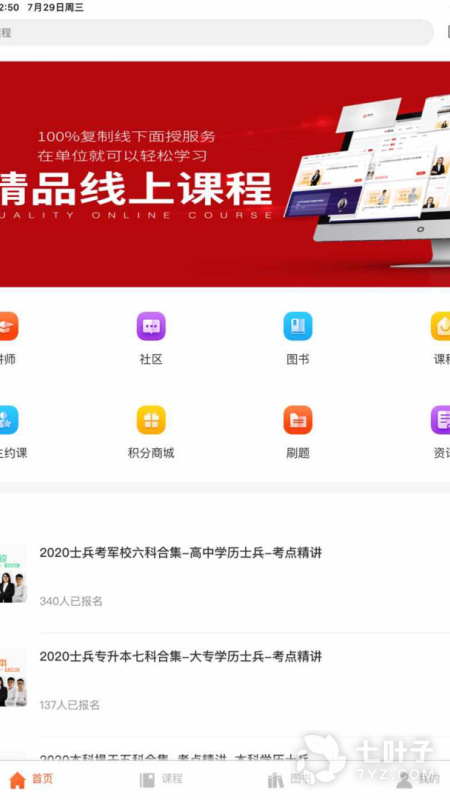Viewport: 450px width, 800px height.
Task: Tap the blue 图书 books icon
Action: tap(298, 326)
